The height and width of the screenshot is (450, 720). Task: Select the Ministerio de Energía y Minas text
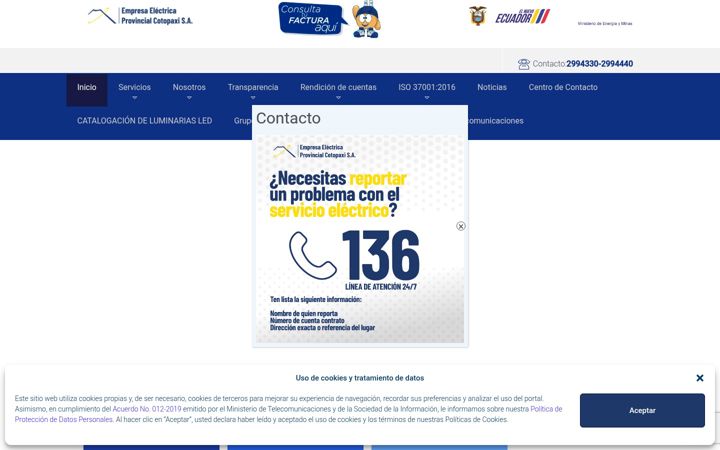click(x=605, y=23)
